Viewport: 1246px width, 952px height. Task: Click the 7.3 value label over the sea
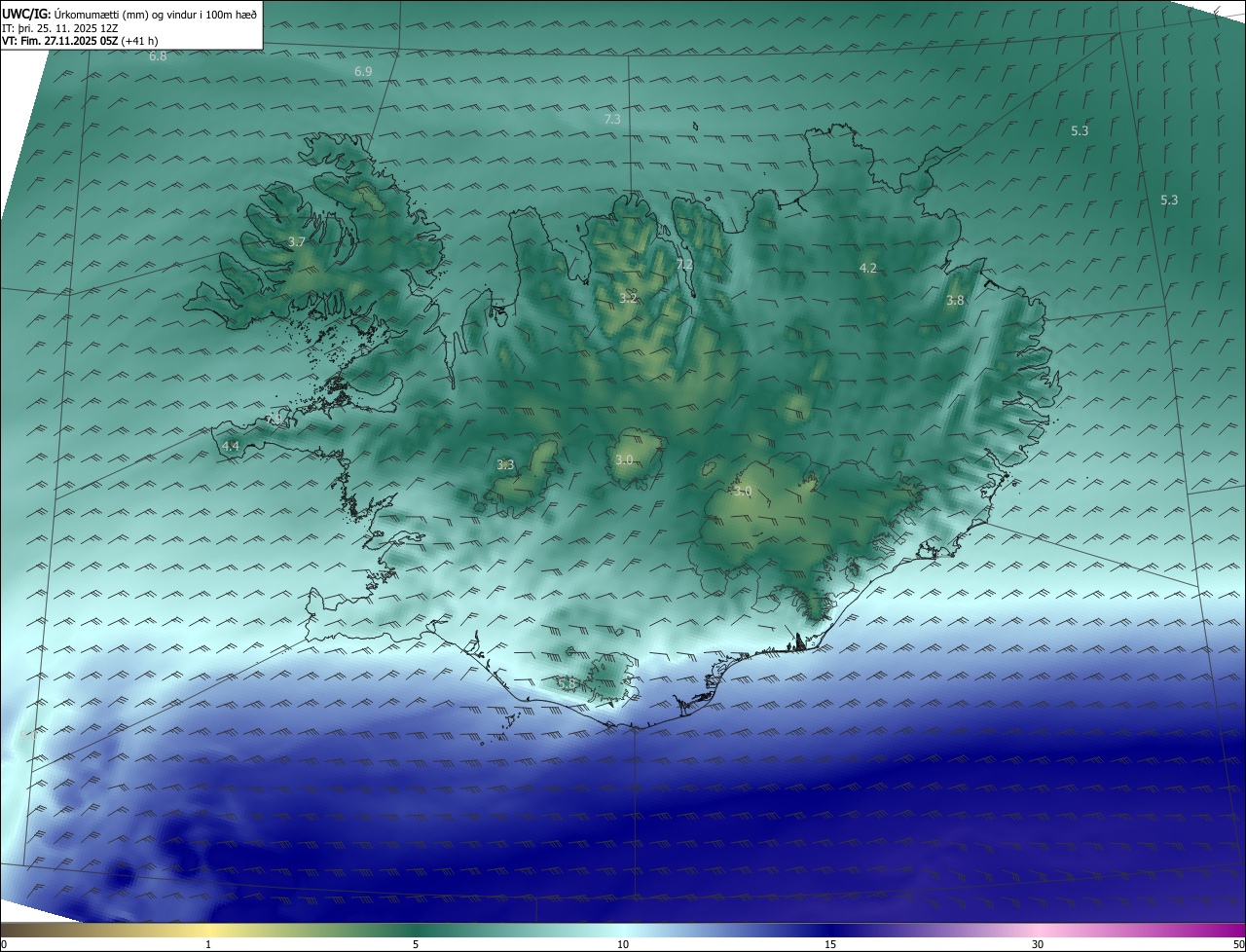(612, 119)
